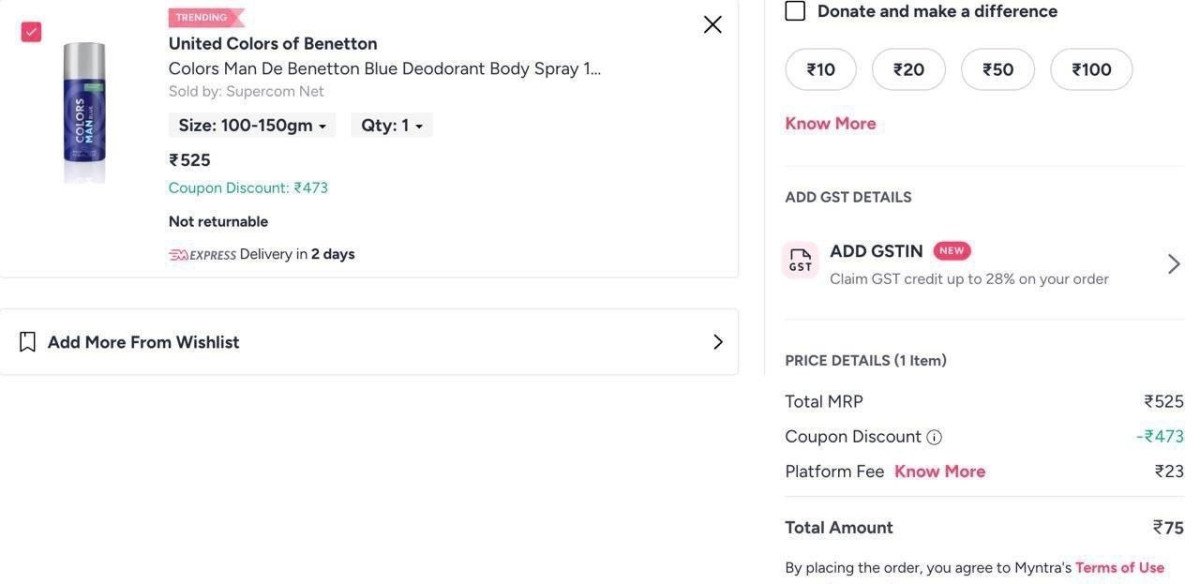Select the ₹10 donation option
The image size is (1200, 584).
pos(820,69)
